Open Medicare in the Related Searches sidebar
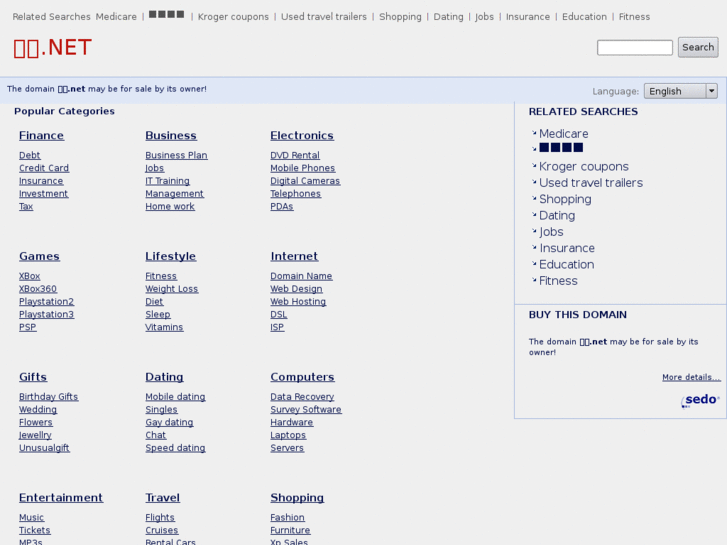 click(563, 134)
